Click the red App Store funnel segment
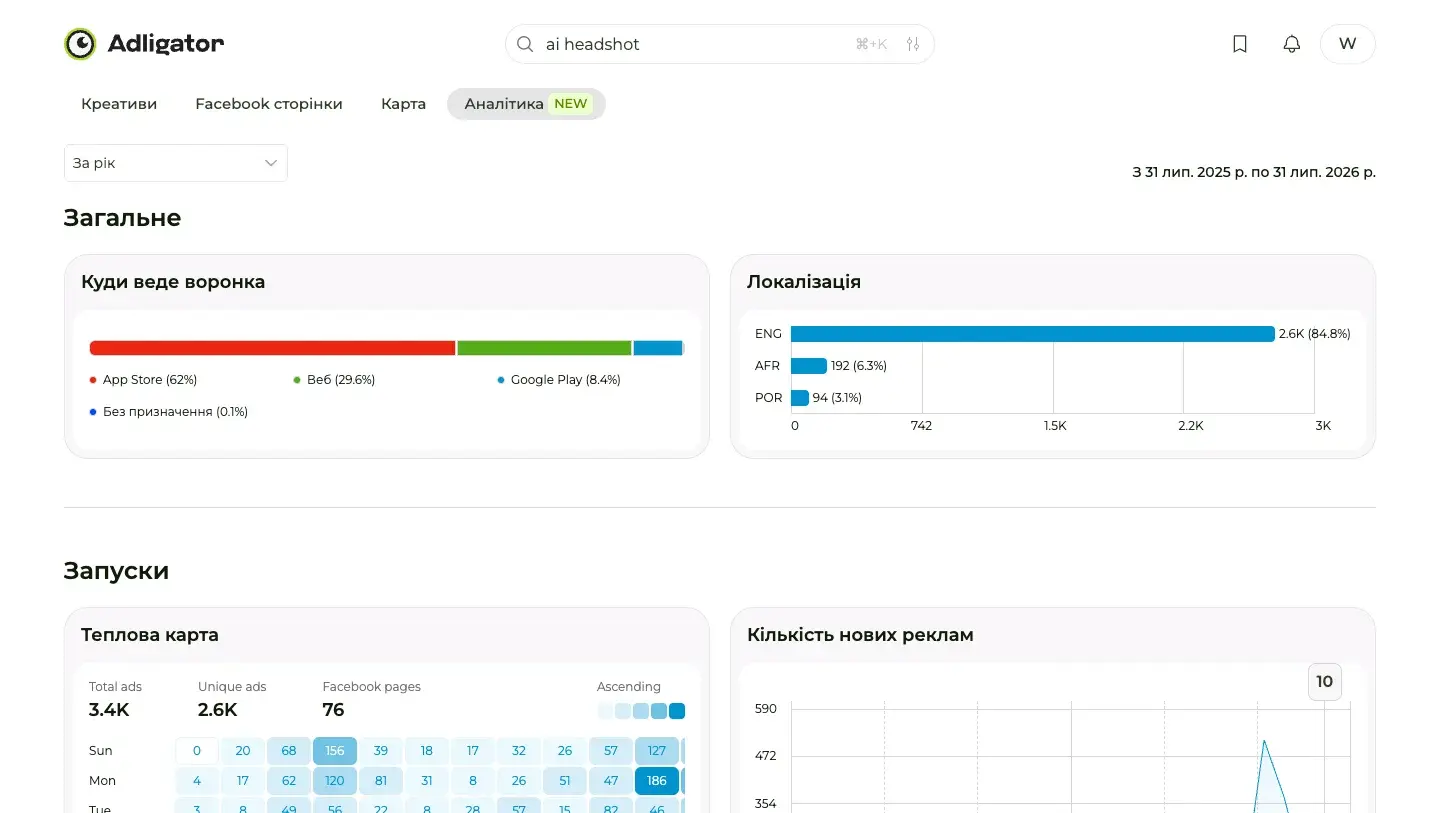 pyautogui.click(x=272, y=348)
